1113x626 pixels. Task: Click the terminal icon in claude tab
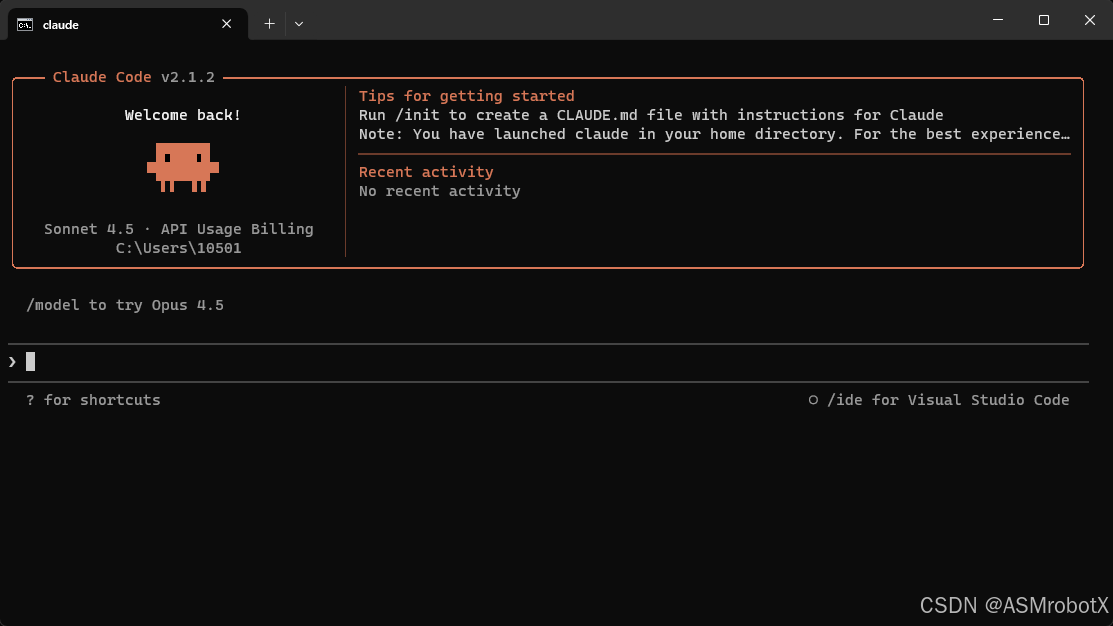pos(25,25)
